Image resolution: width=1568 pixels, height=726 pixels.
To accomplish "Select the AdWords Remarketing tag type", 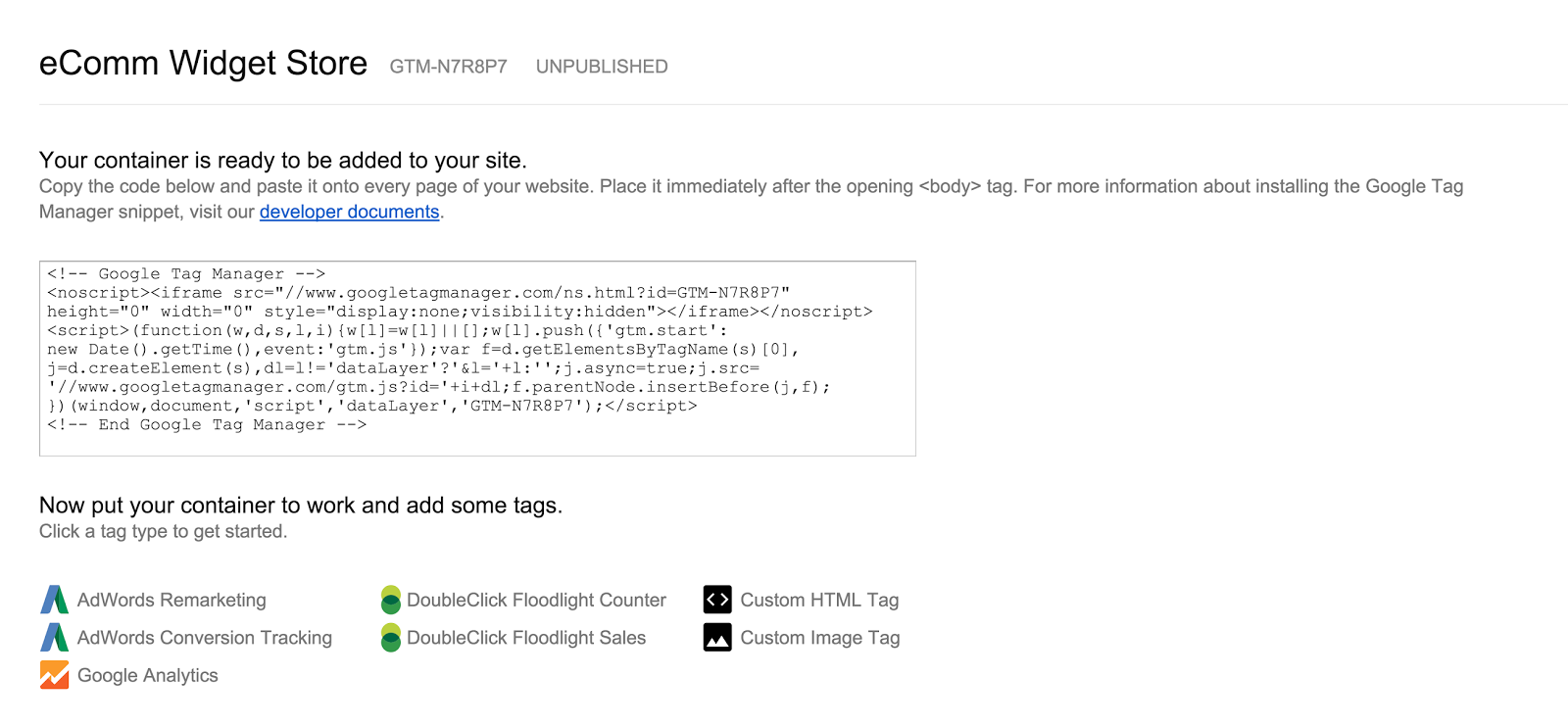I will tap(171, 600).
